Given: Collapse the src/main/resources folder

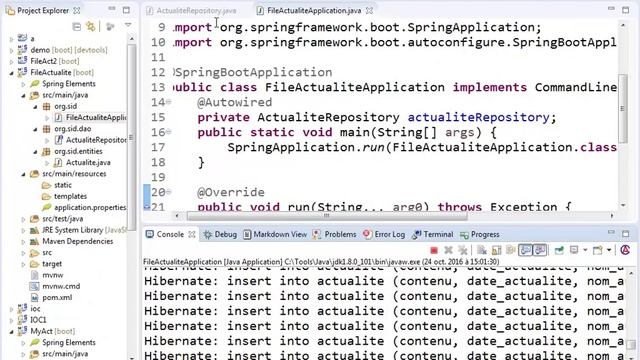Looking at the screenshot, I should click(x=23, y=174).
